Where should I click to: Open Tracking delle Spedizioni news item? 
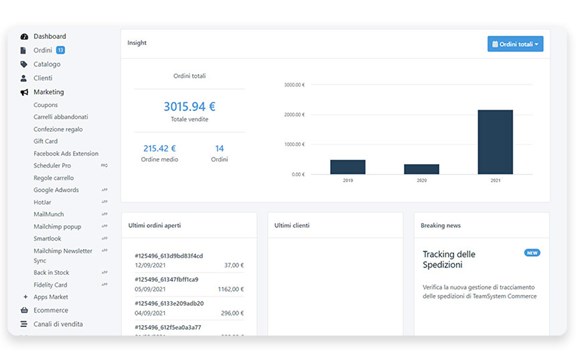[x=449, y=259]
